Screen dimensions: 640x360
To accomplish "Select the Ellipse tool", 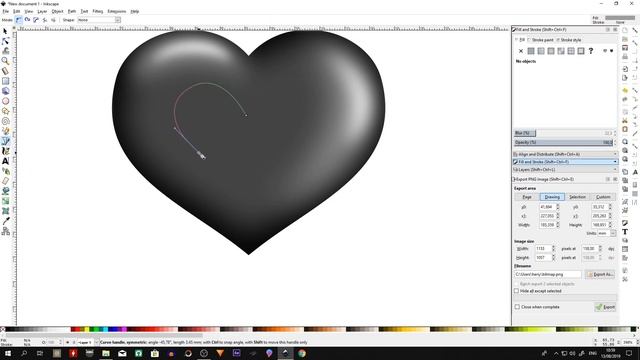I will pyautogui.click(x=5, y=101).
